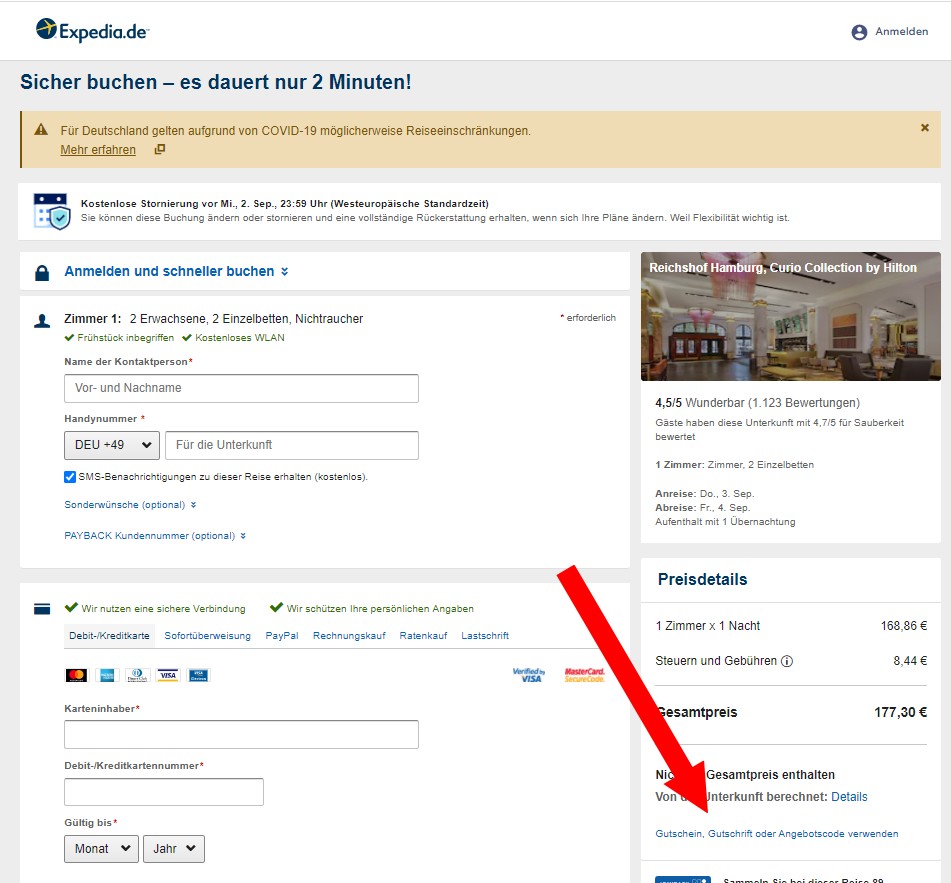Click the Preisdetails heading
The image size is (951, 883).
[702, 579]
